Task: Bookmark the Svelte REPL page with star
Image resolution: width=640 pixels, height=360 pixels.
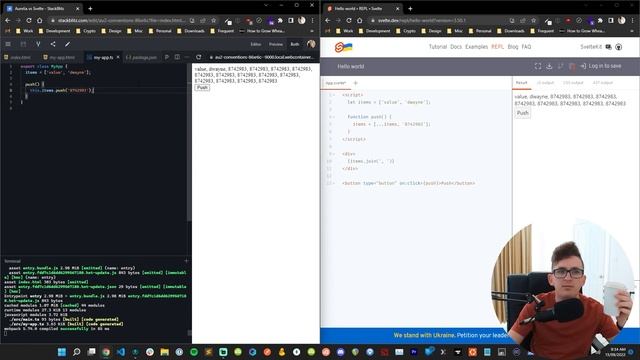Action: [x=533, y=20]
